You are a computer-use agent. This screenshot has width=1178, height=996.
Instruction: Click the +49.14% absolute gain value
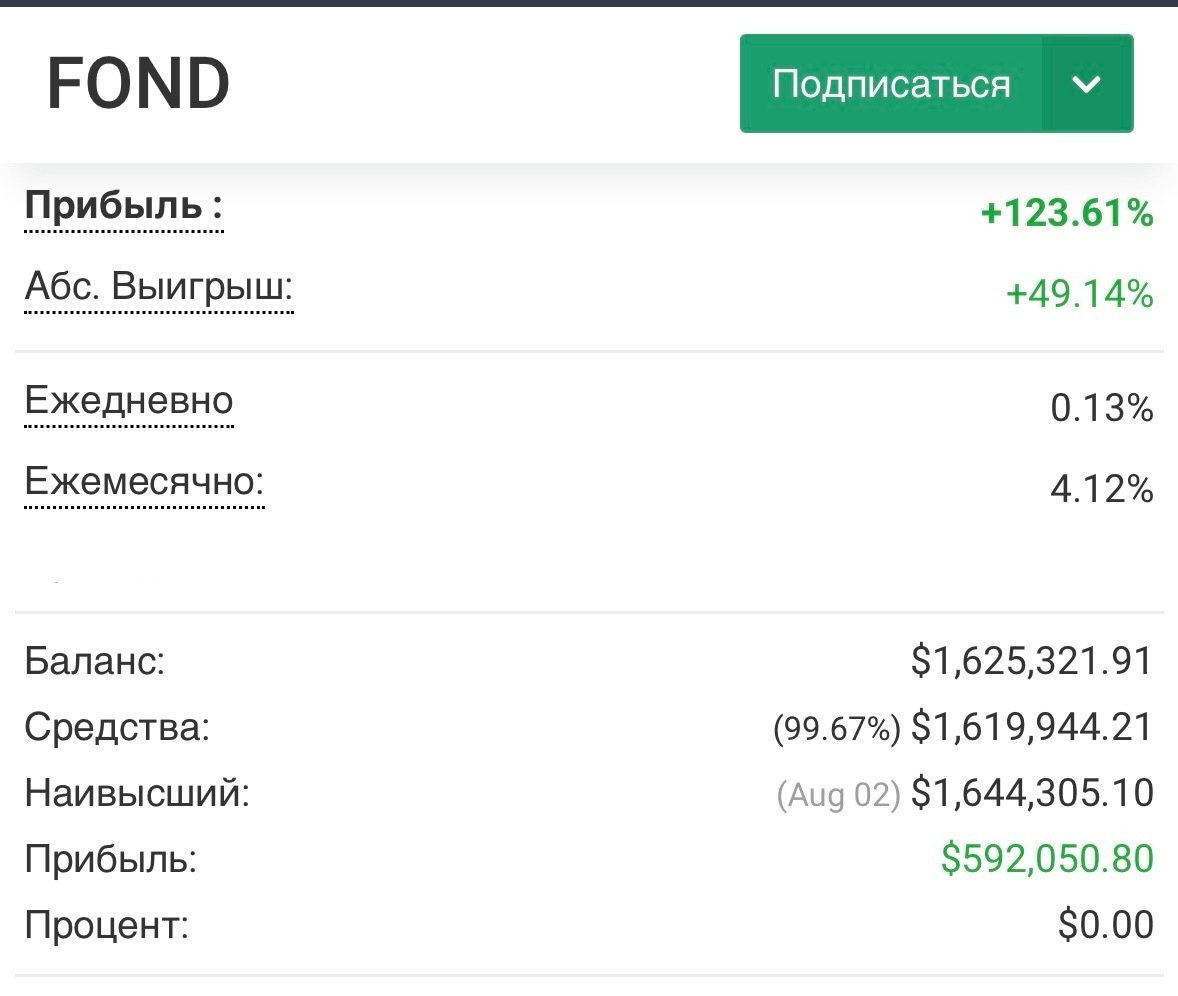pos(1079,294)
